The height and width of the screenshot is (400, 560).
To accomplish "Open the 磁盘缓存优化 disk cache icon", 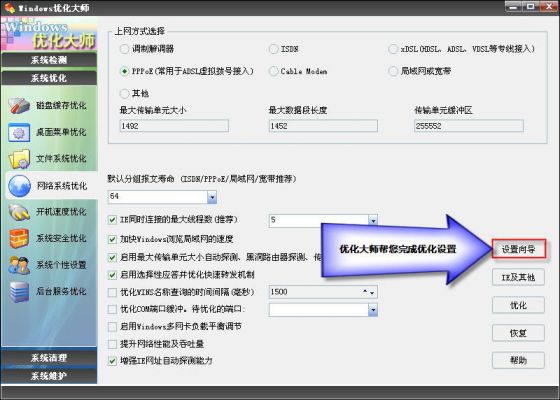I will pyautogui.click(x=19, y=106).
